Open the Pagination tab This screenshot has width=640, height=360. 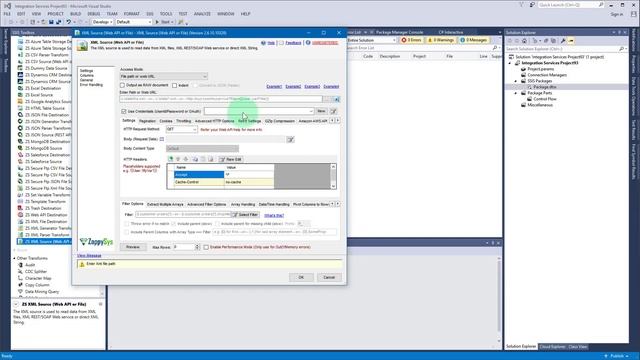click(x=147, y=121)
